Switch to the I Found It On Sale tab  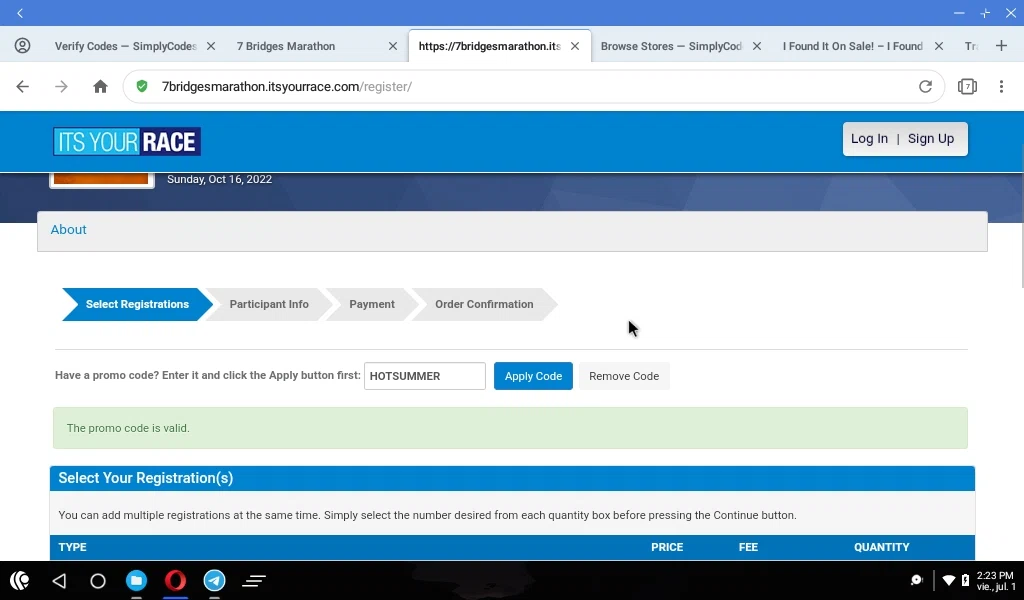point(853,46)
